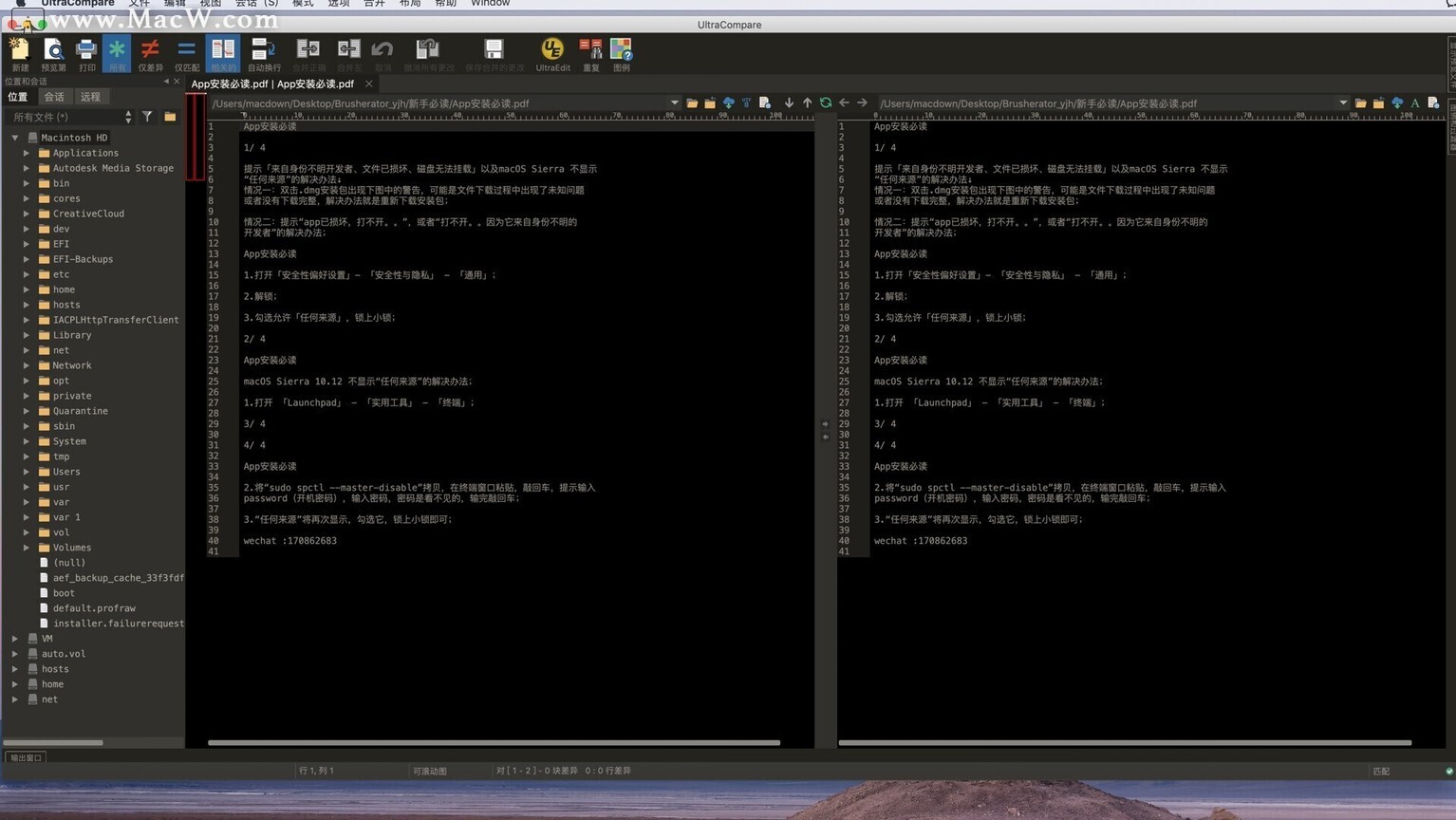Click the 可滚动图 status bar entry
The width and height of the screenshot is (1456, 820).
point(430,771)
